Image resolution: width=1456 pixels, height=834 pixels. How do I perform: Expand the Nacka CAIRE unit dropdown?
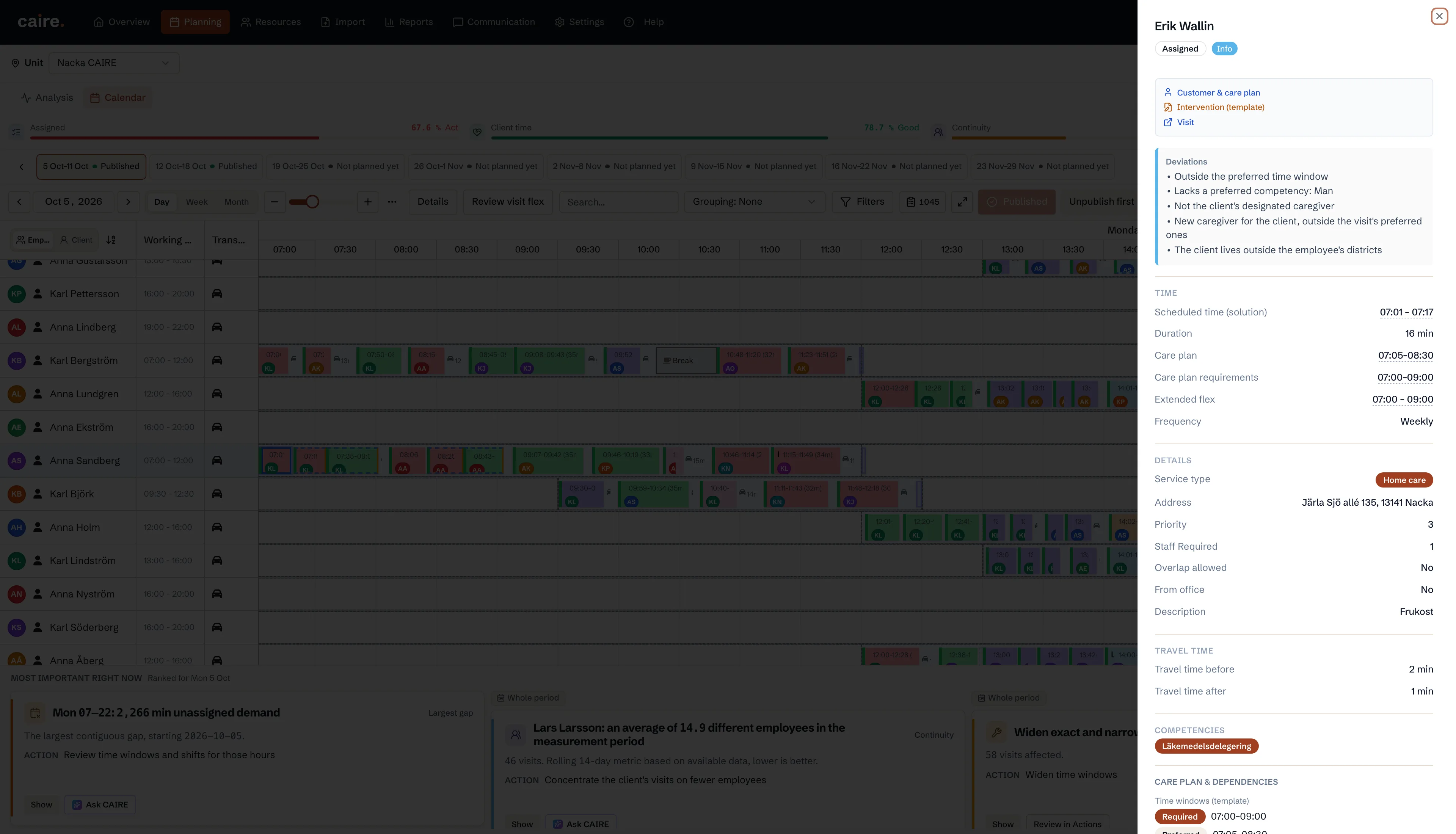114,63
